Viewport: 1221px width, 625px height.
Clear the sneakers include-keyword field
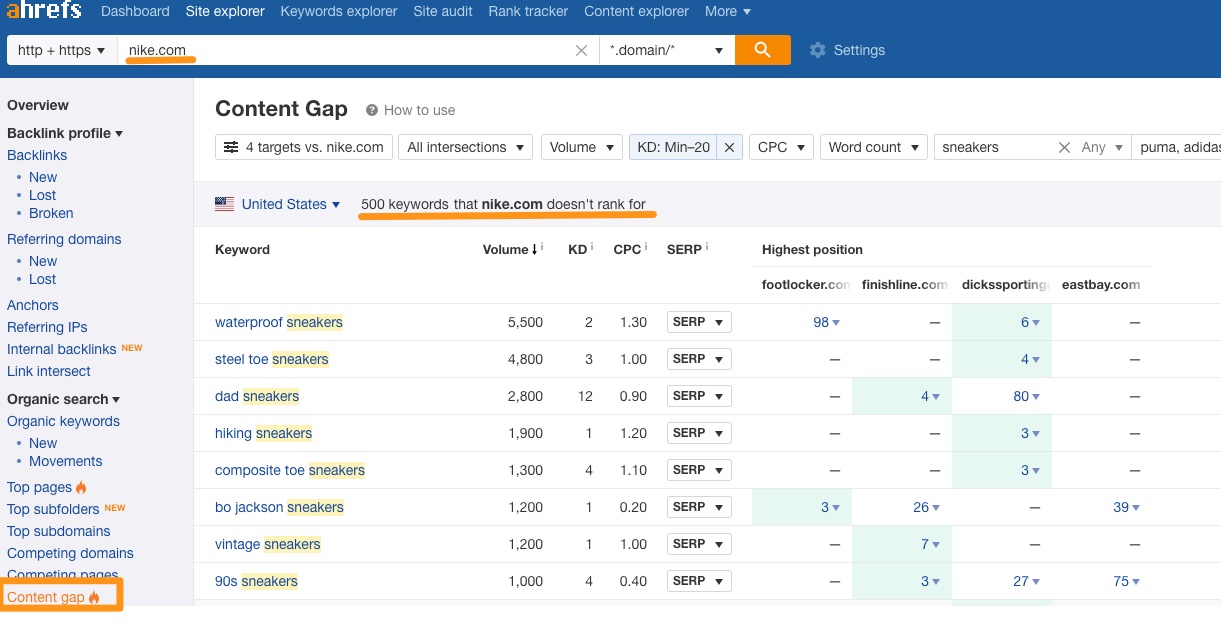[1064, 147]
